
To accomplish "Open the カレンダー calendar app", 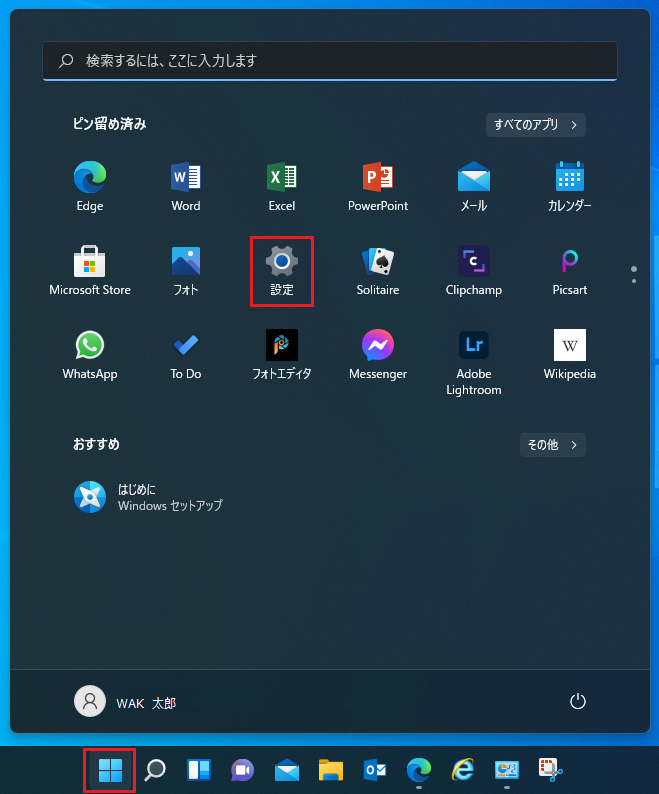I will (569, 186).
